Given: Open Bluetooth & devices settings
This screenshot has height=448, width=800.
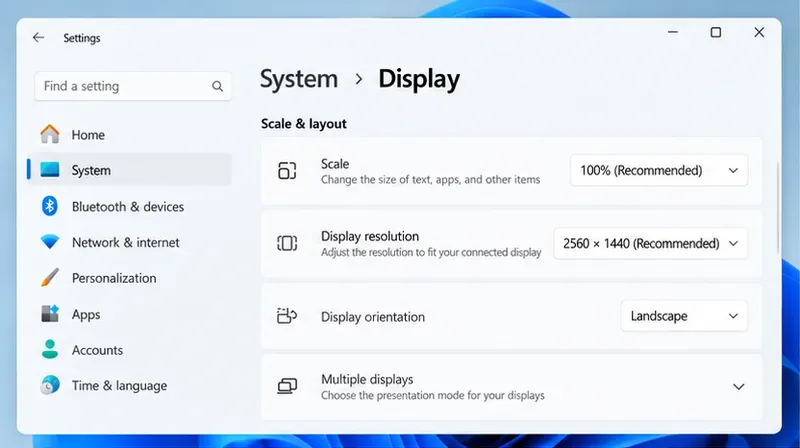Looking at the screenshot, I should coord(130,206).
